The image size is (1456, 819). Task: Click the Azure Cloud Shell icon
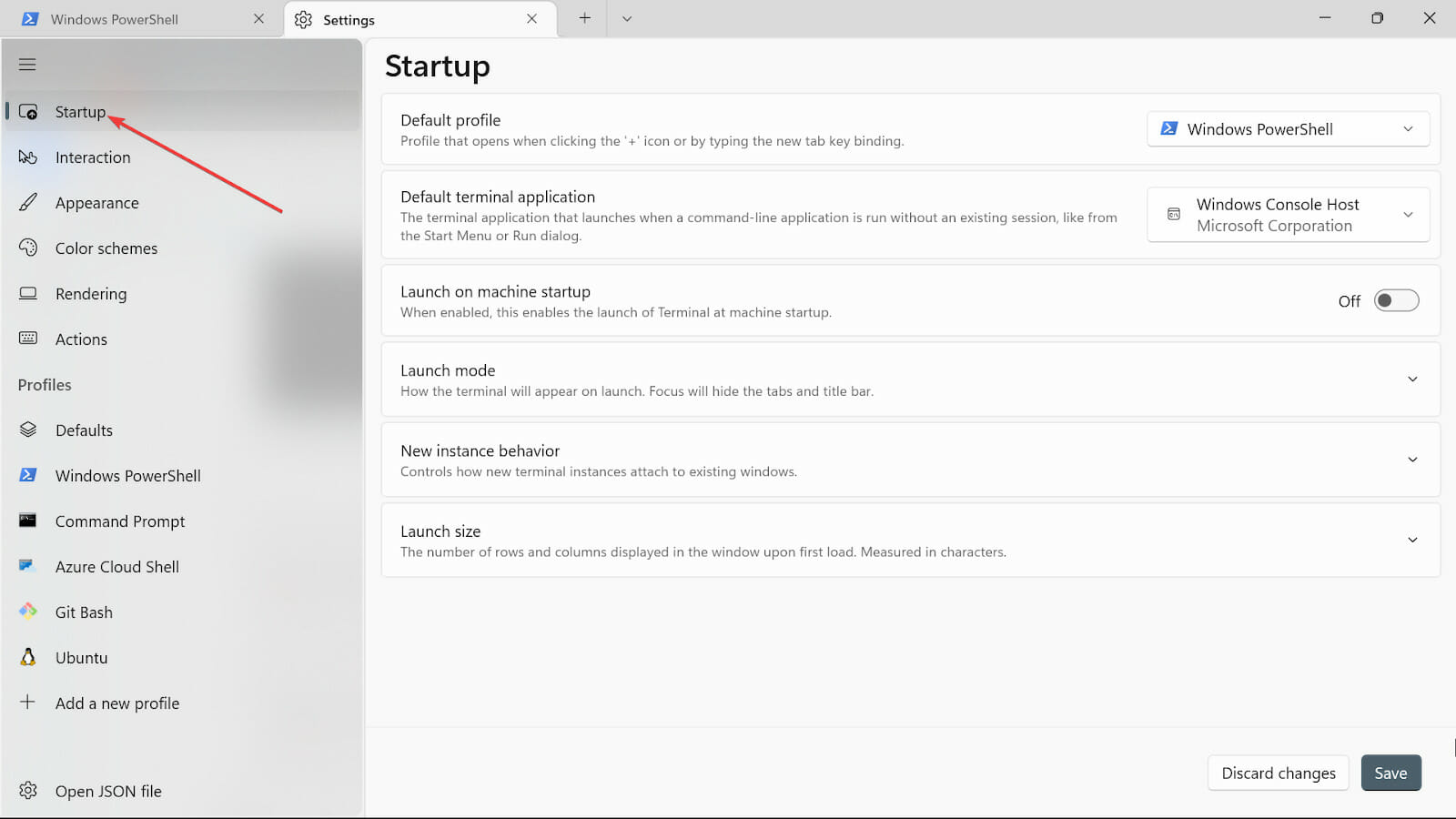pos(26,566)
